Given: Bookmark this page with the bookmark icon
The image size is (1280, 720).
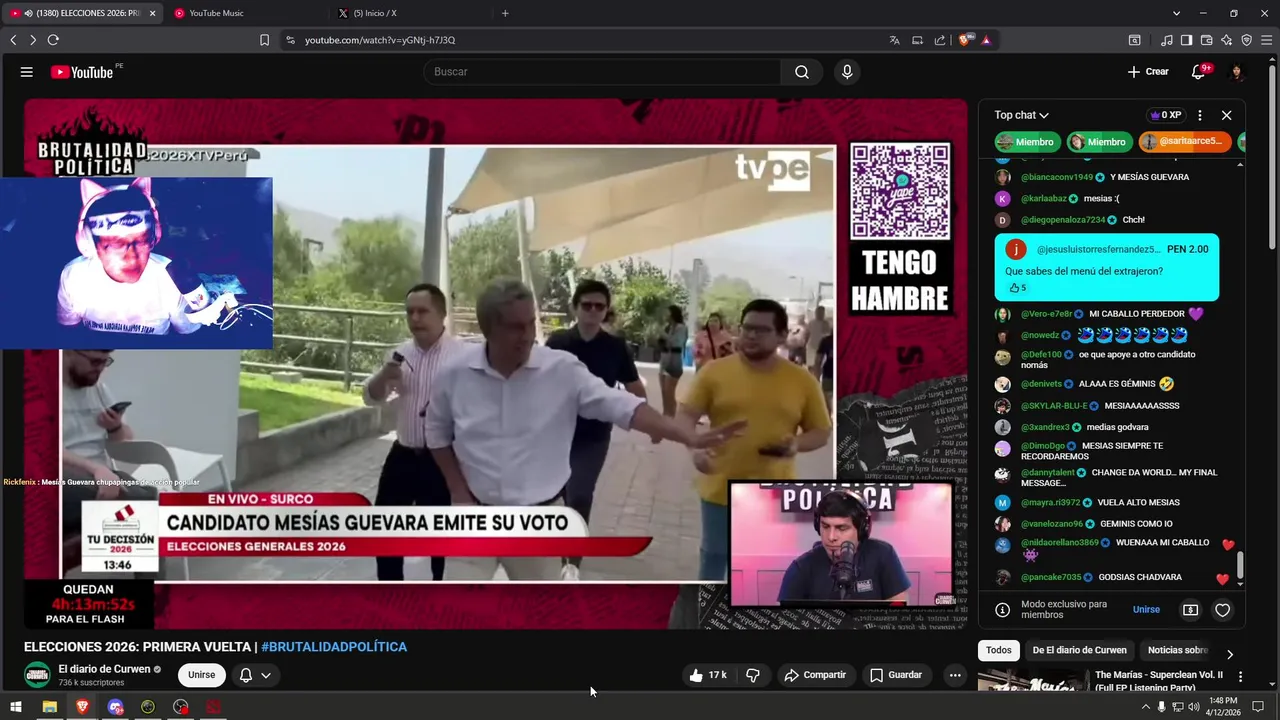Looking at the screenshot, I should (264, 40).
